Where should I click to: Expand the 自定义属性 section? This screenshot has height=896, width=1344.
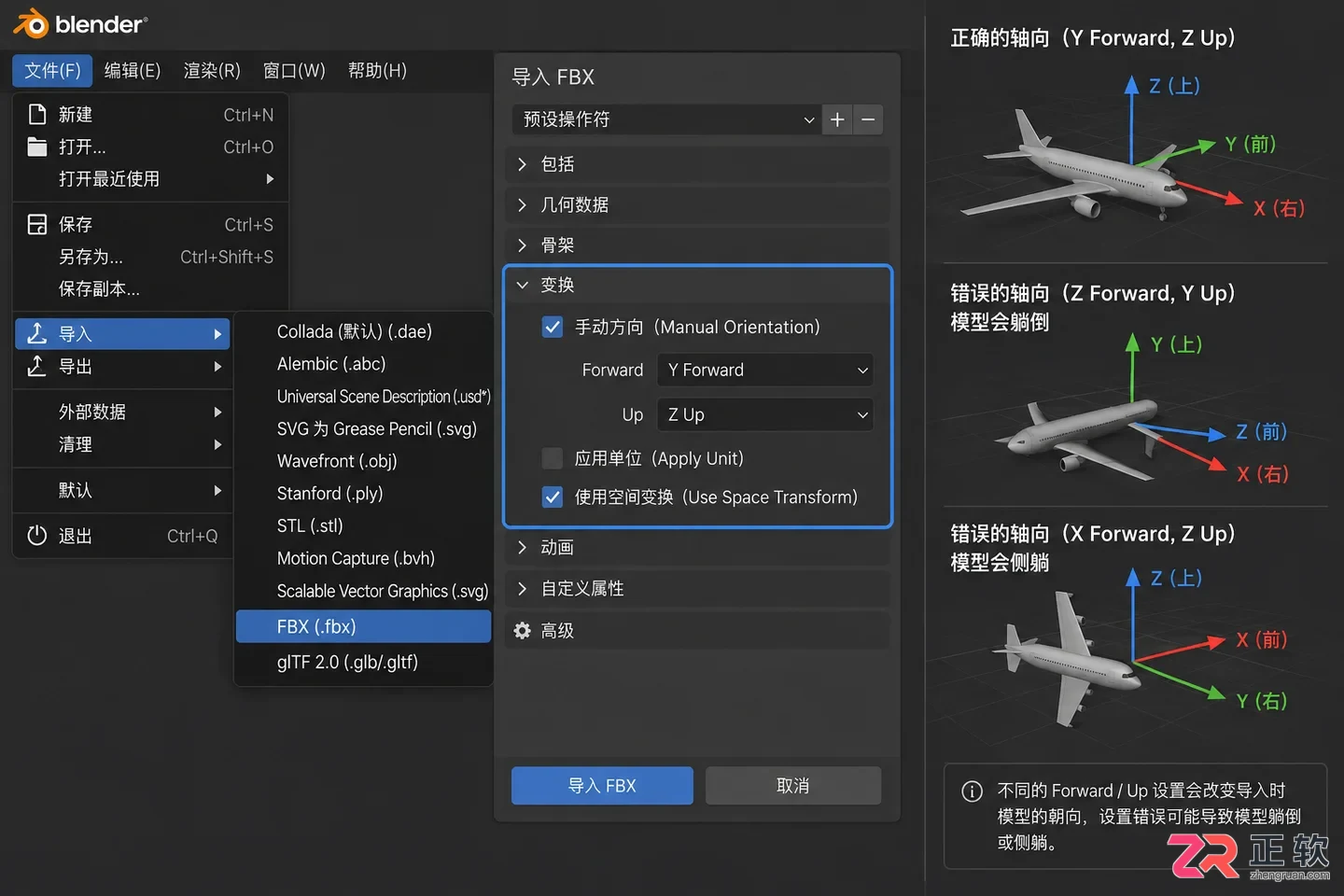[x=697, y=589]
